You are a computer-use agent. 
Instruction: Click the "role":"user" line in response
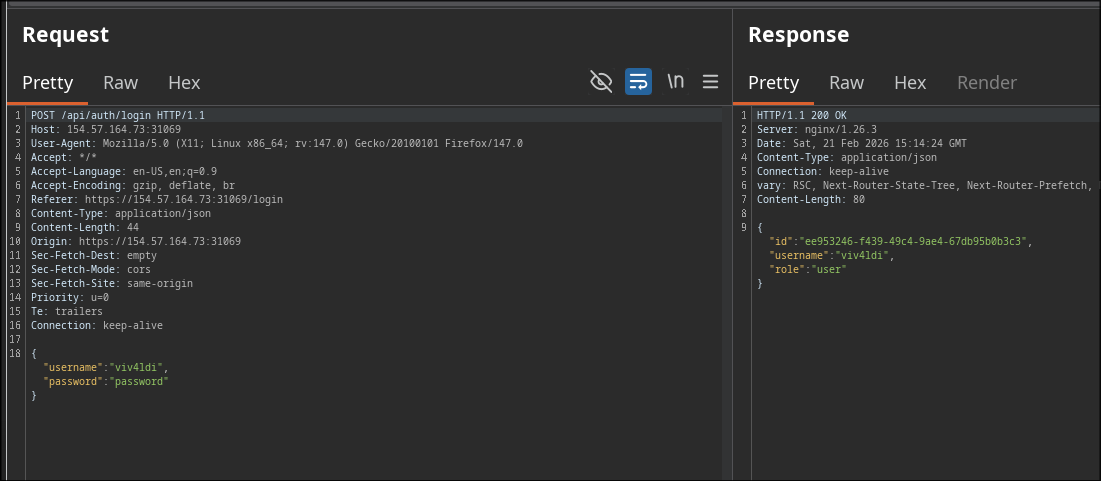tap(808, 270)
